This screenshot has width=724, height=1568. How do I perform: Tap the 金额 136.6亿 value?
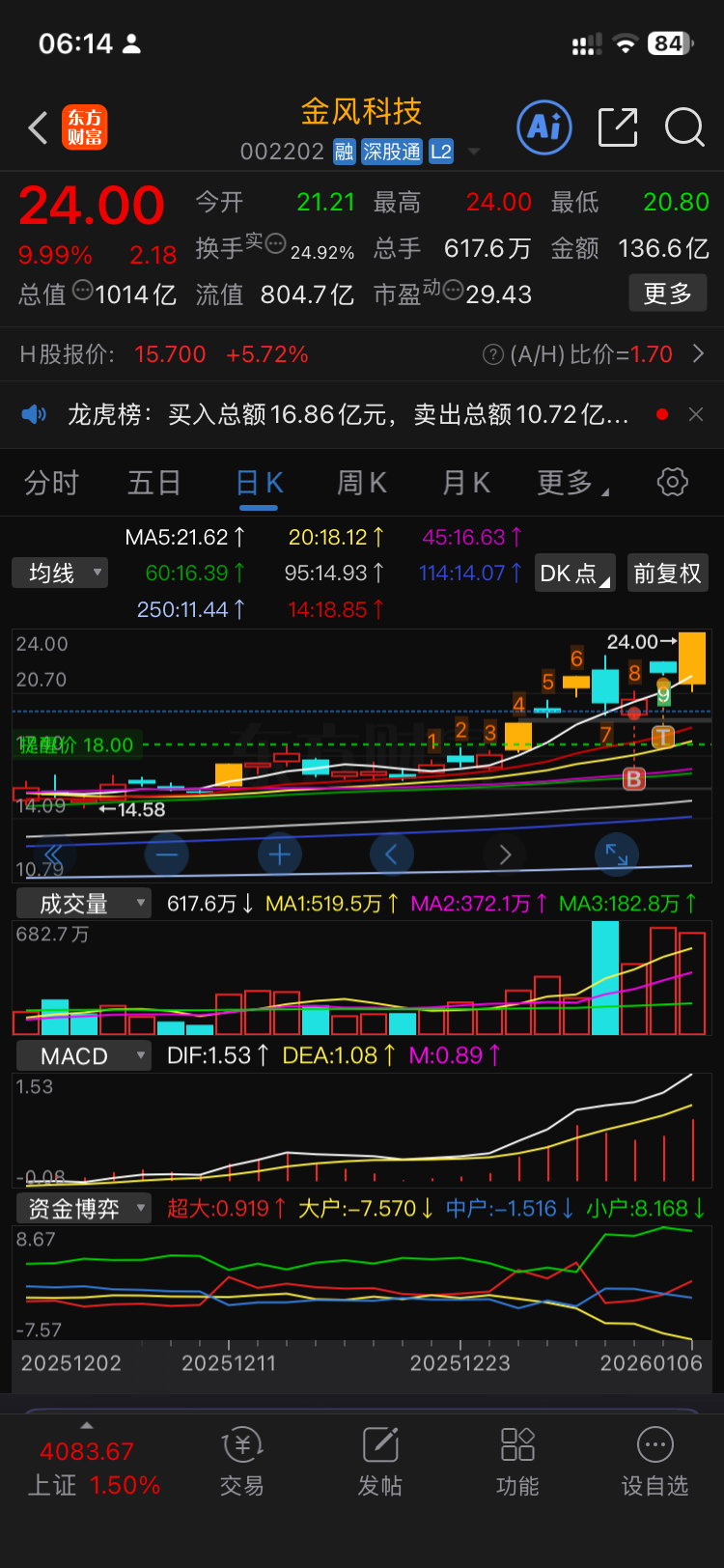pyautogui.click(x=663, y=248)
